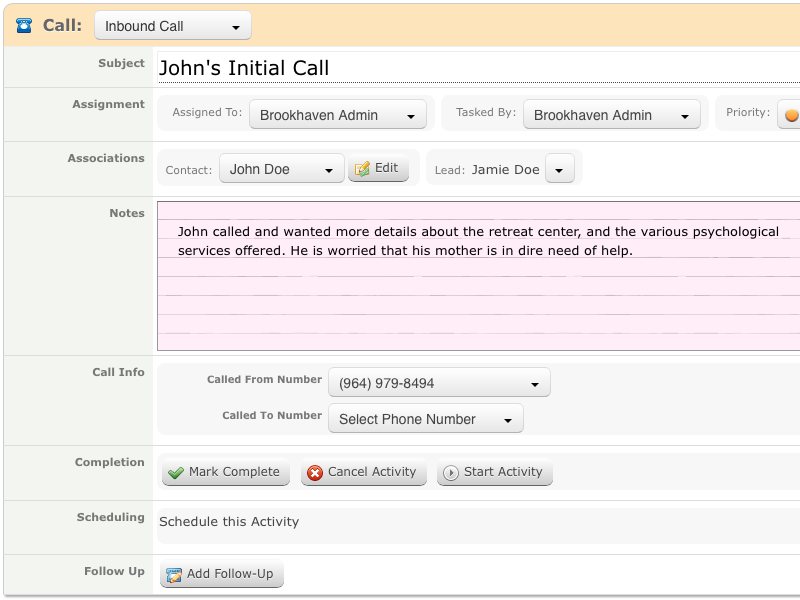The image size is (800, 600).
Task: Click the Call Info section label
Action: pyautogui.click(x=118, y=372)
